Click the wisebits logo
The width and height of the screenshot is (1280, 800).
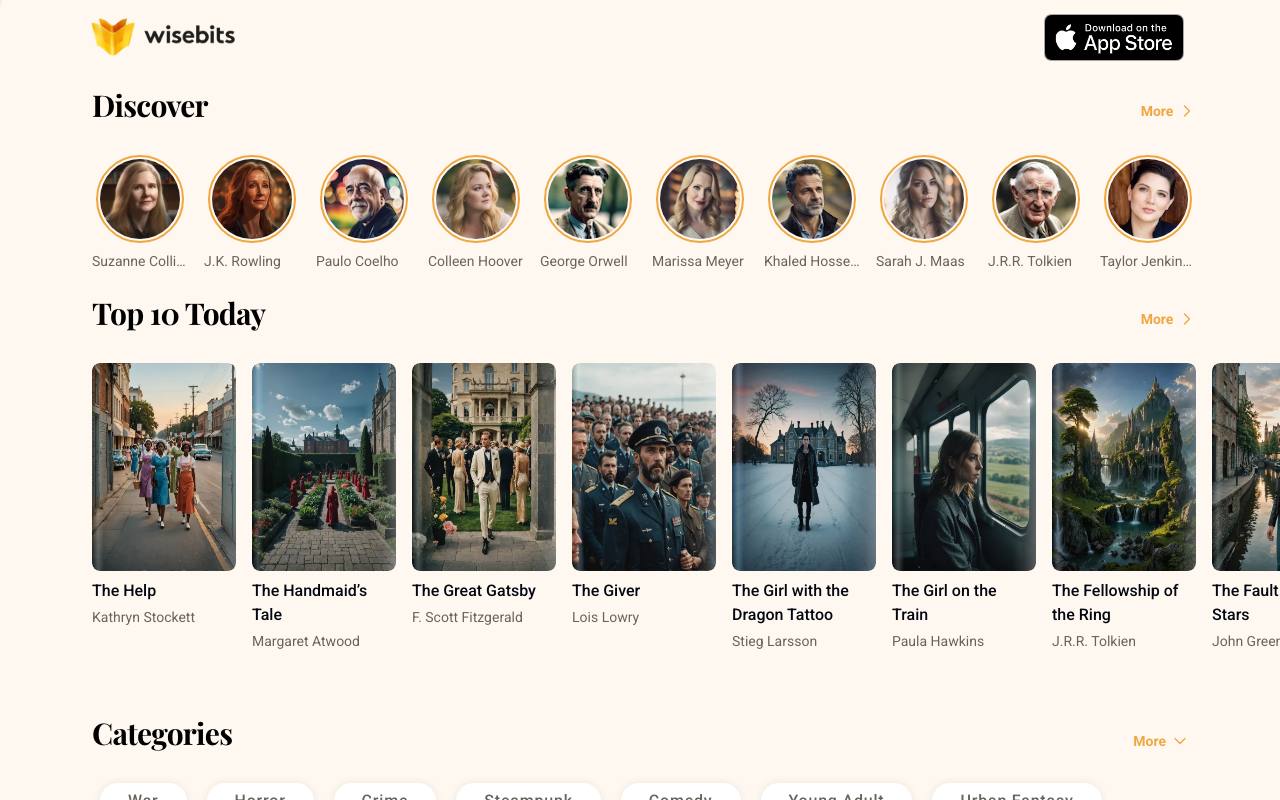coord(163,36)
